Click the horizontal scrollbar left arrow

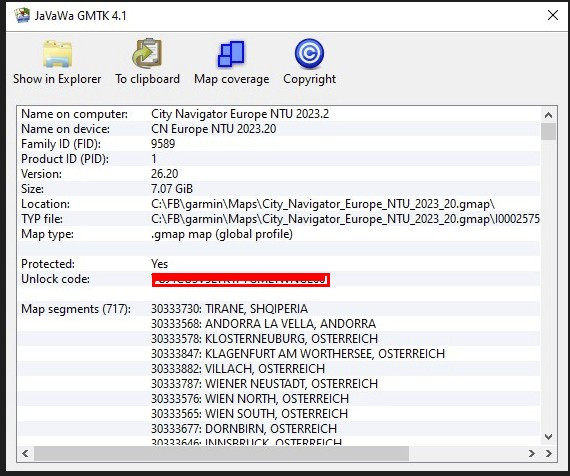click(25, 453)
